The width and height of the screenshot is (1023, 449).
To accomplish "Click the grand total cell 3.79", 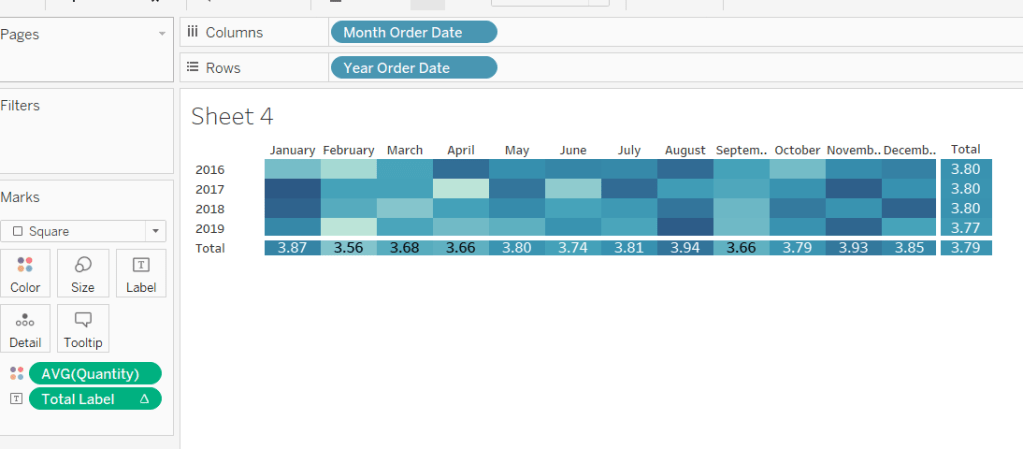I will [966, 248].
